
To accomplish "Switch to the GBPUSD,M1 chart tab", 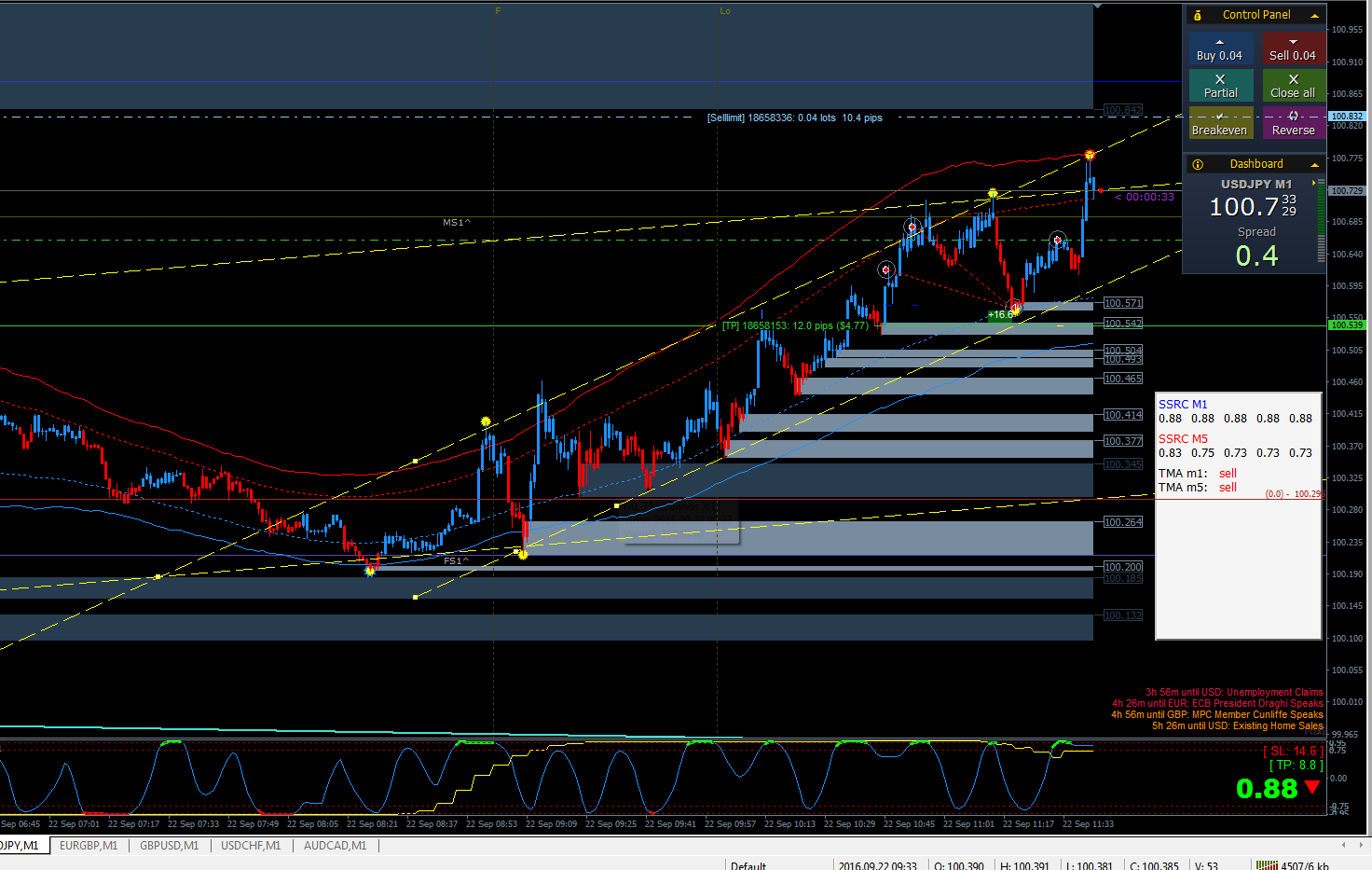I will tap(169, 846).
